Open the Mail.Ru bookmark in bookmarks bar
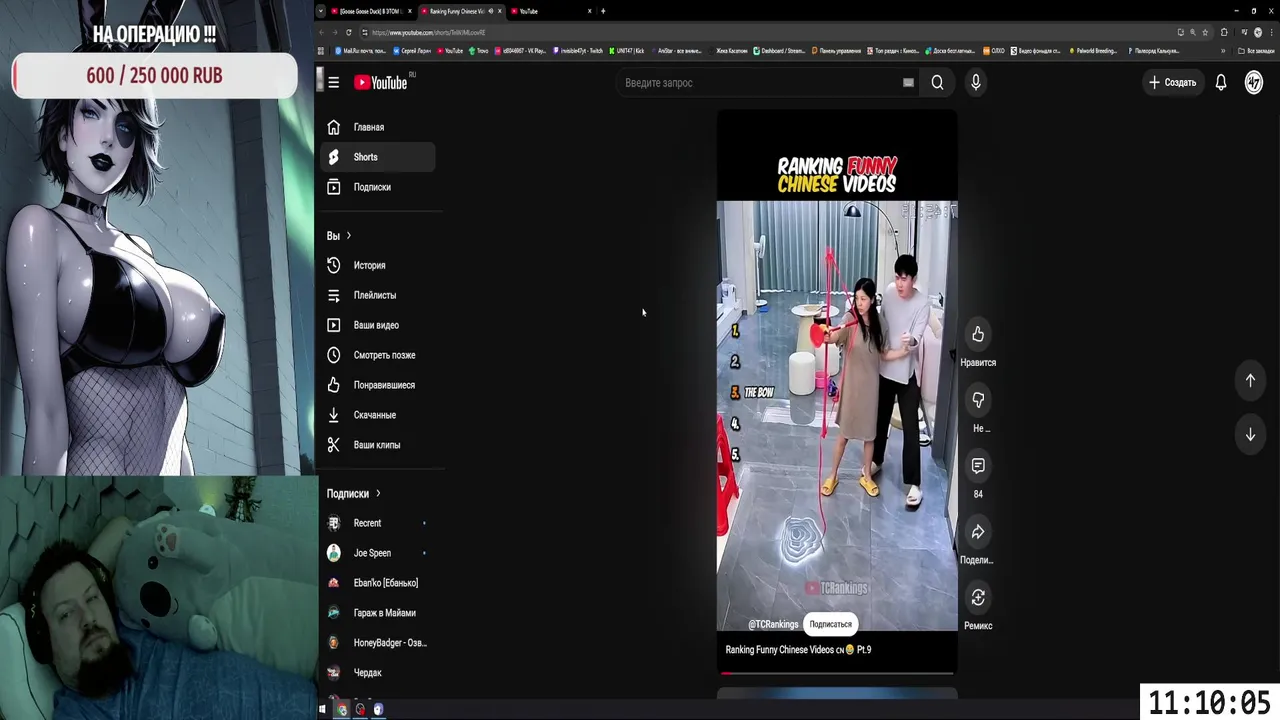 tap(359, 50)
